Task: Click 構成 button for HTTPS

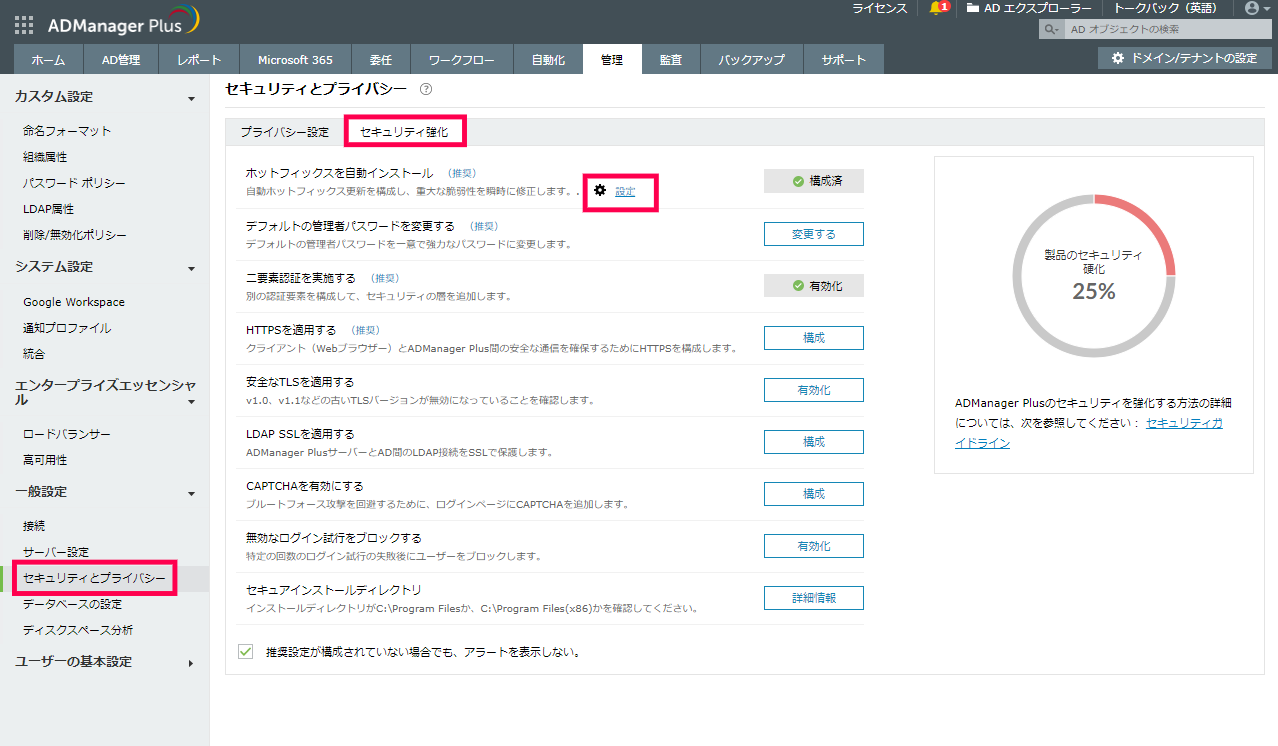Action: [814, 338]
